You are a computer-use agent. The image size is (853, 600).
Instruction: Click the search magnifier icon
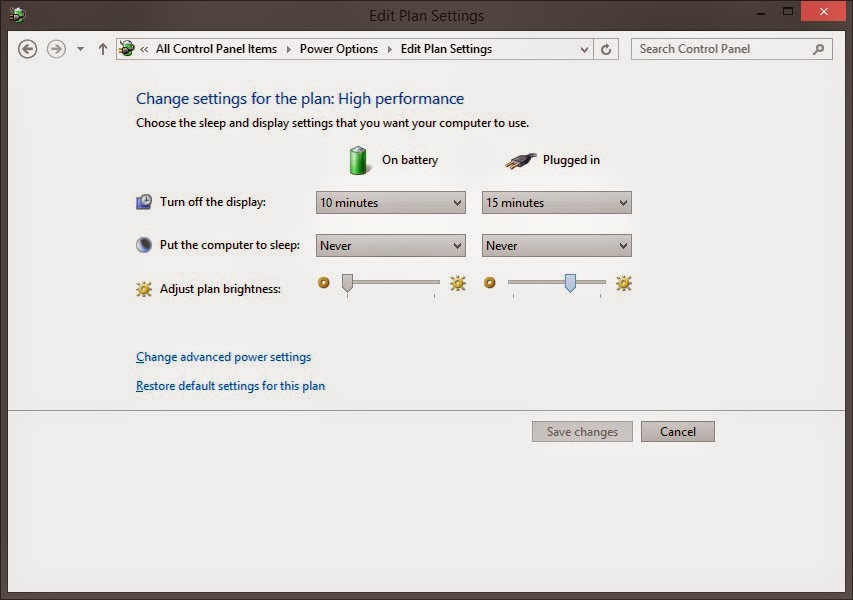(818, 49)
